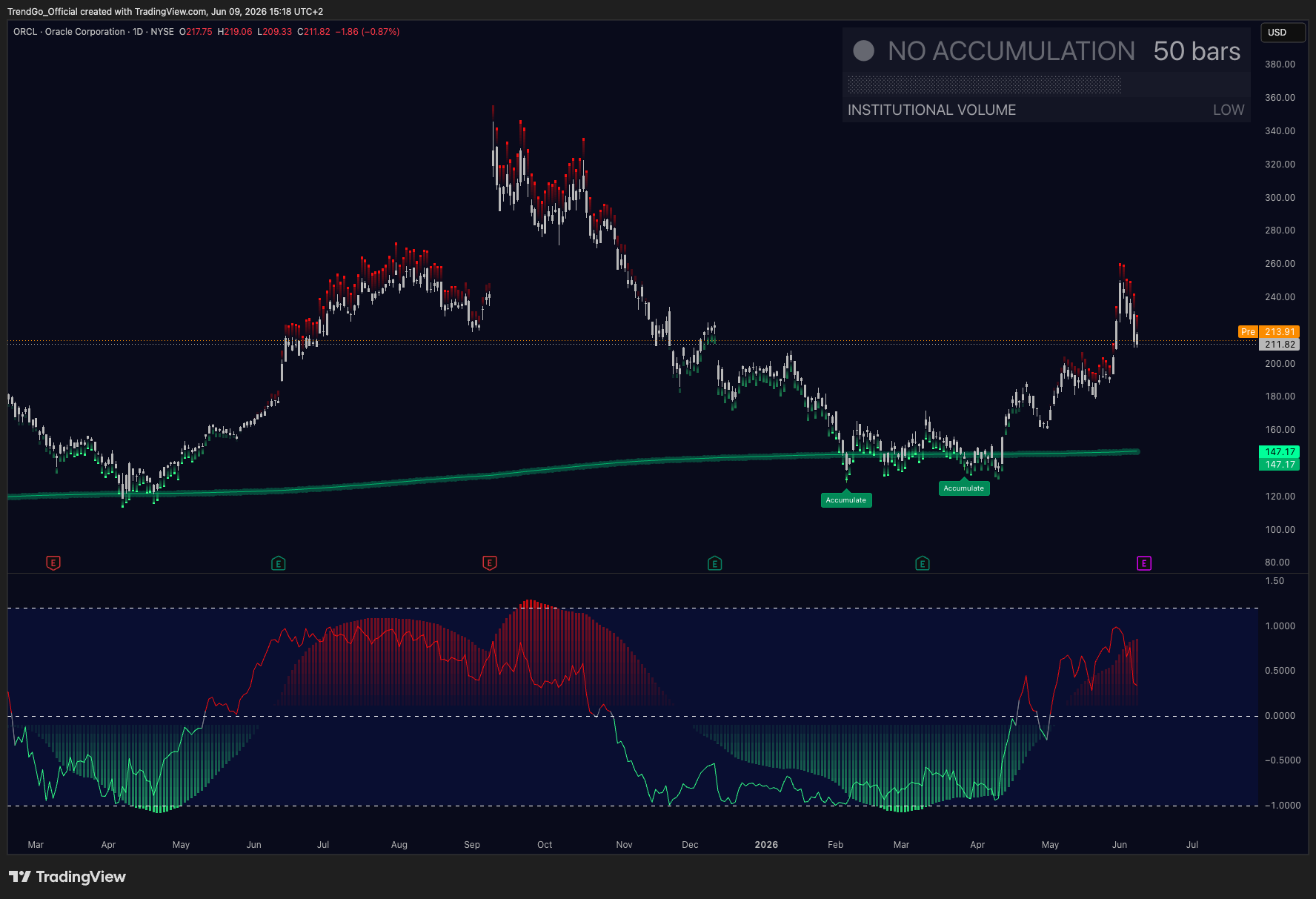This screenshot has width=1316, height=899.
Task: Click the Pre market price label 213.91
Action: 1269,332
